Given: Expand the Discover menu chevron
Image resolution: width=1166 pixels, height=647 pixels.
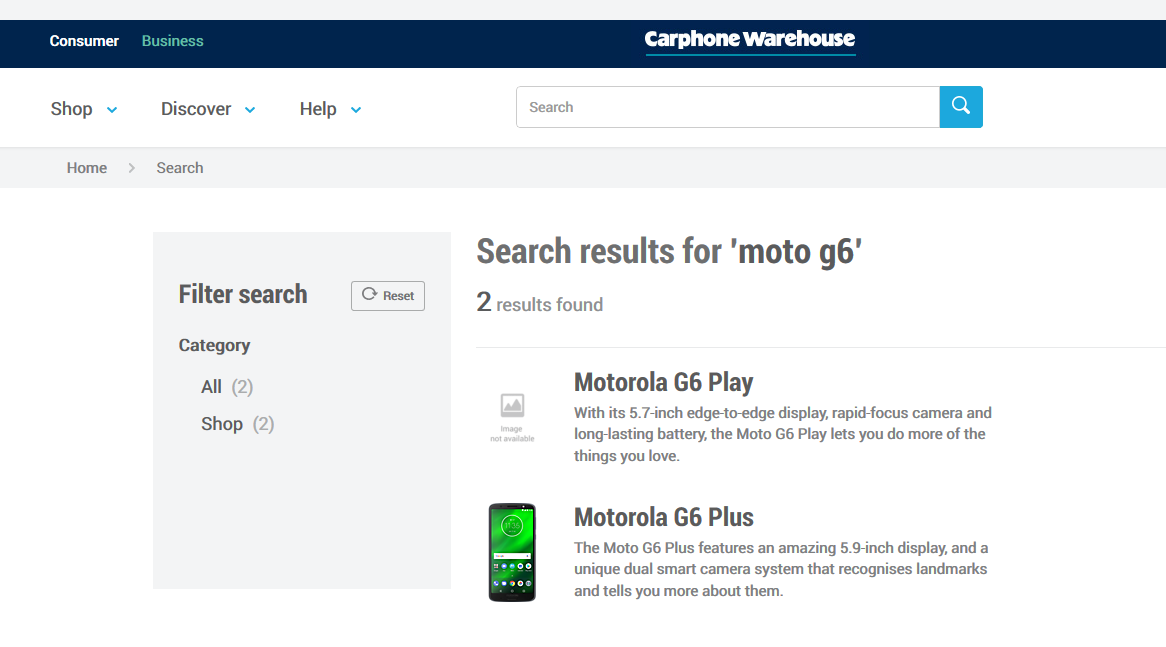Looking at the screenshot, I should pyautogui.click(x=250, y=110).
